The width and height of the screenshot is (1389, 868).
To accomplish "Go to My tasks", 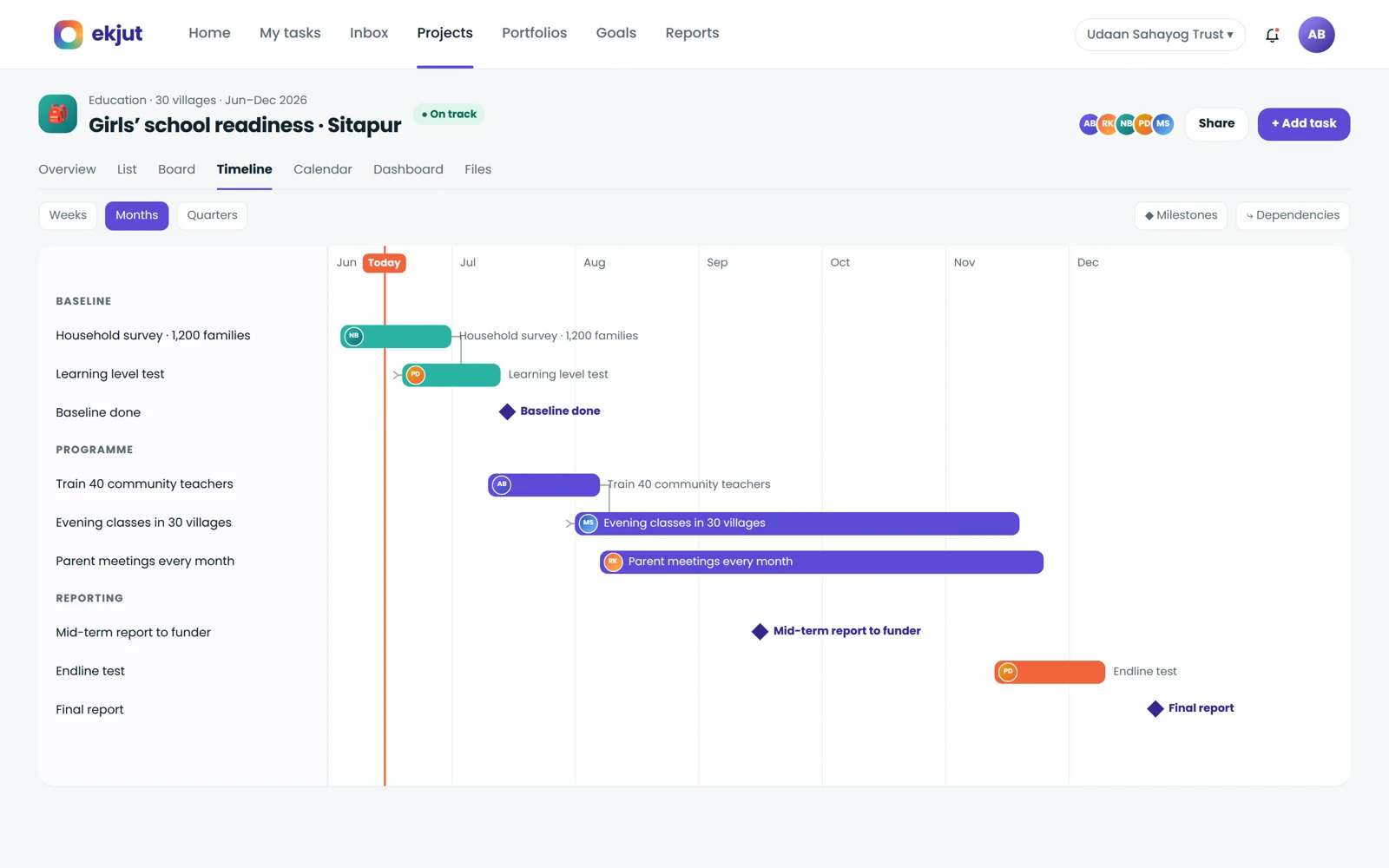I will pyautogui.click(x=290, y=33).
